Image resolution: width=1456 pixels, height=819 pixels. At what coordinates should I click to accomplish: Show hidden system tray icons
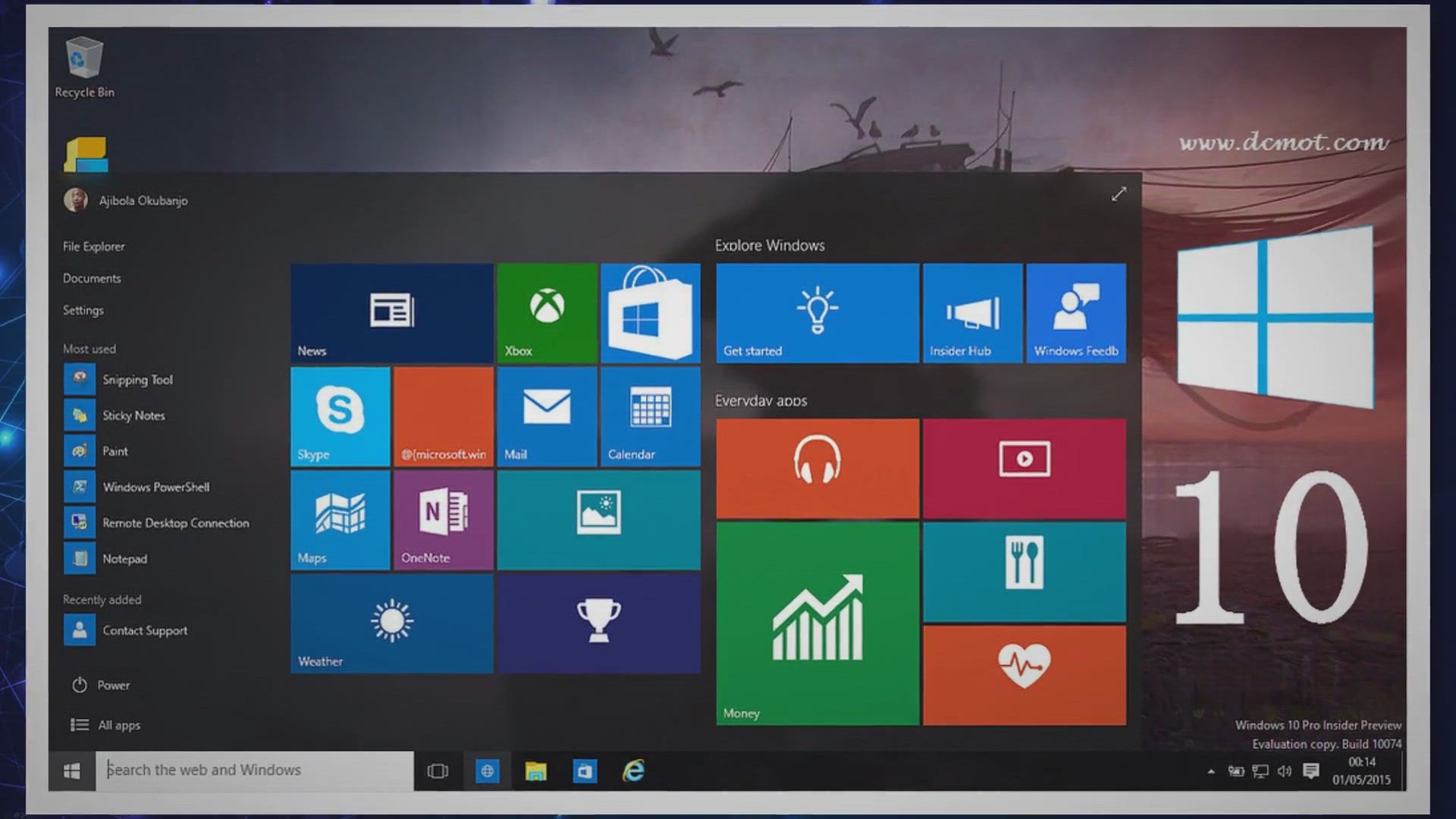1211,771
